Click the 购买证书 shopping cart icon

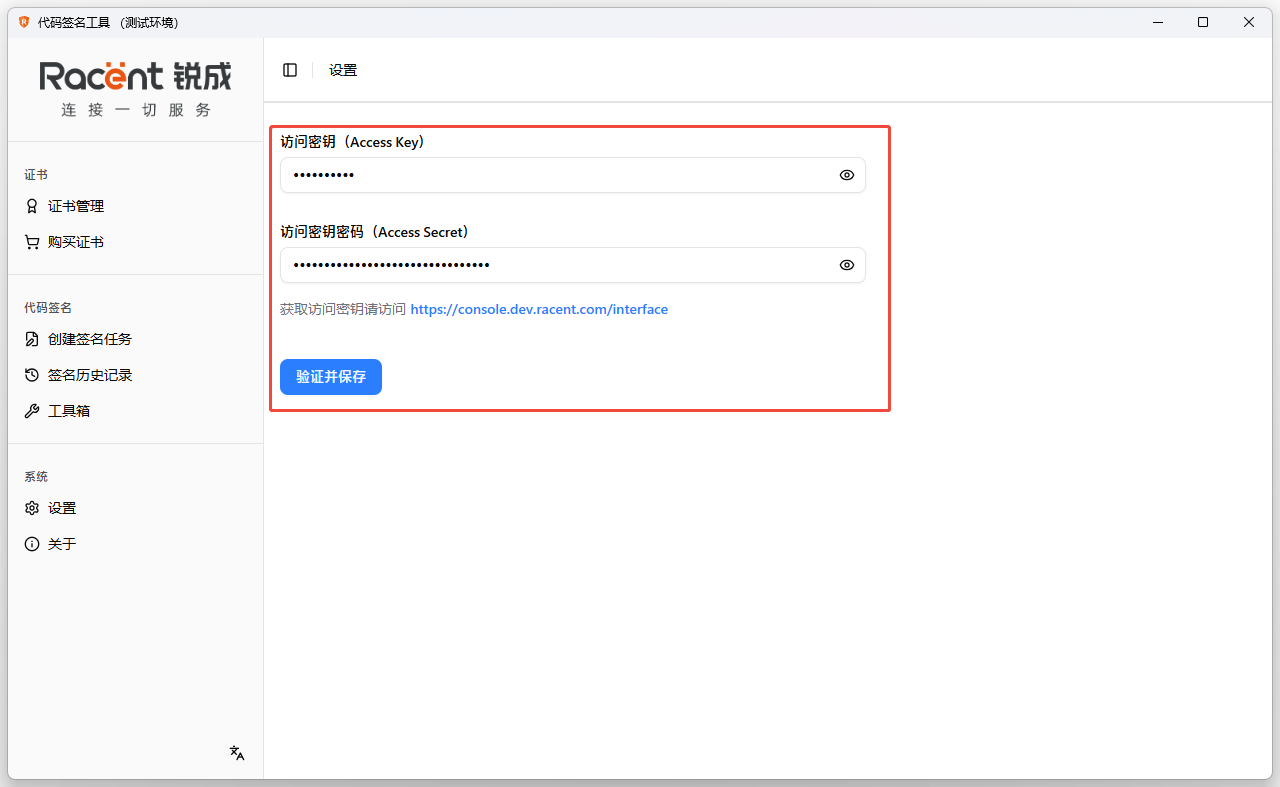[x=32, y=242]
